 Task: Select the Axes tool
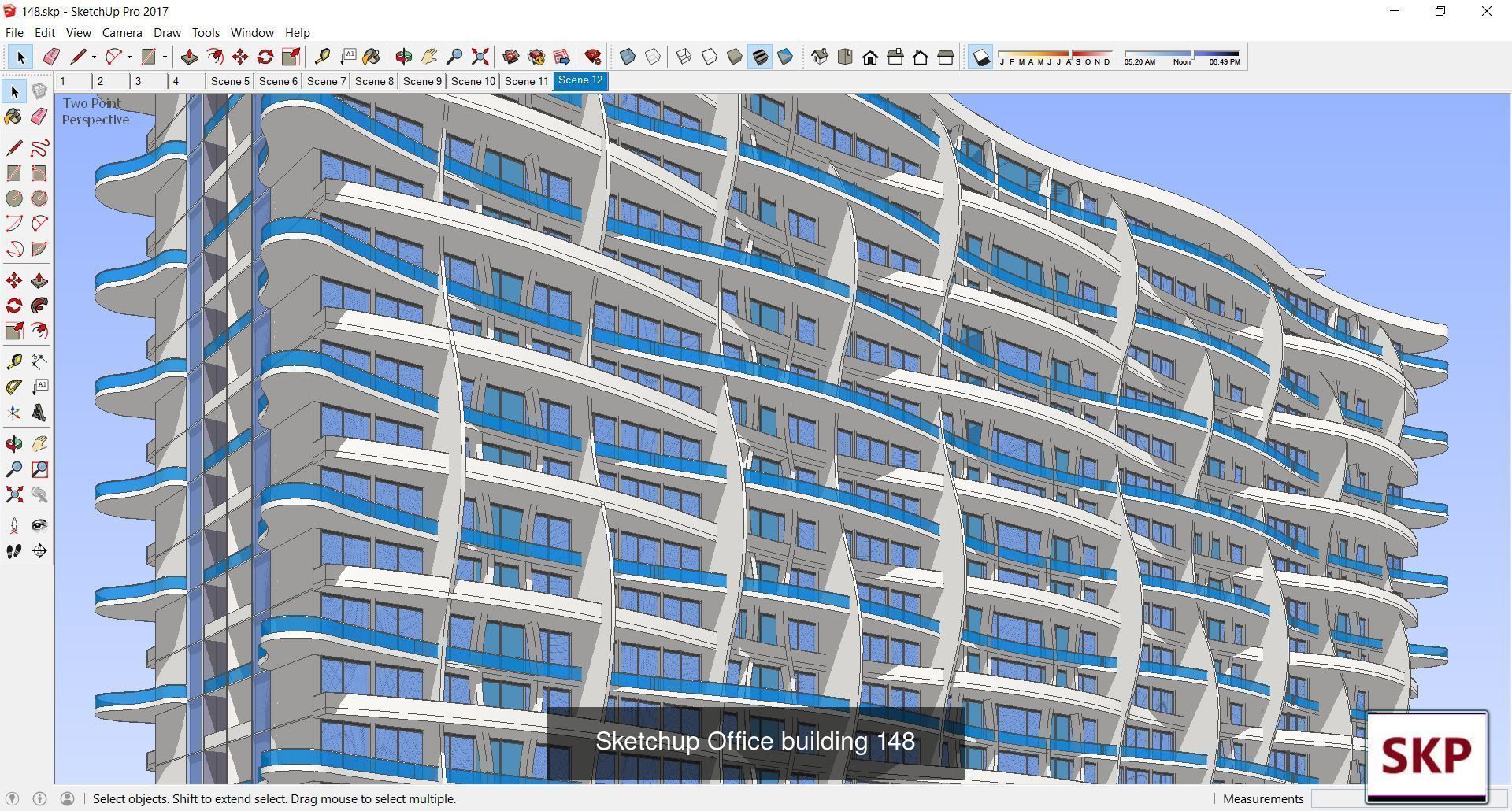[14, 413]
